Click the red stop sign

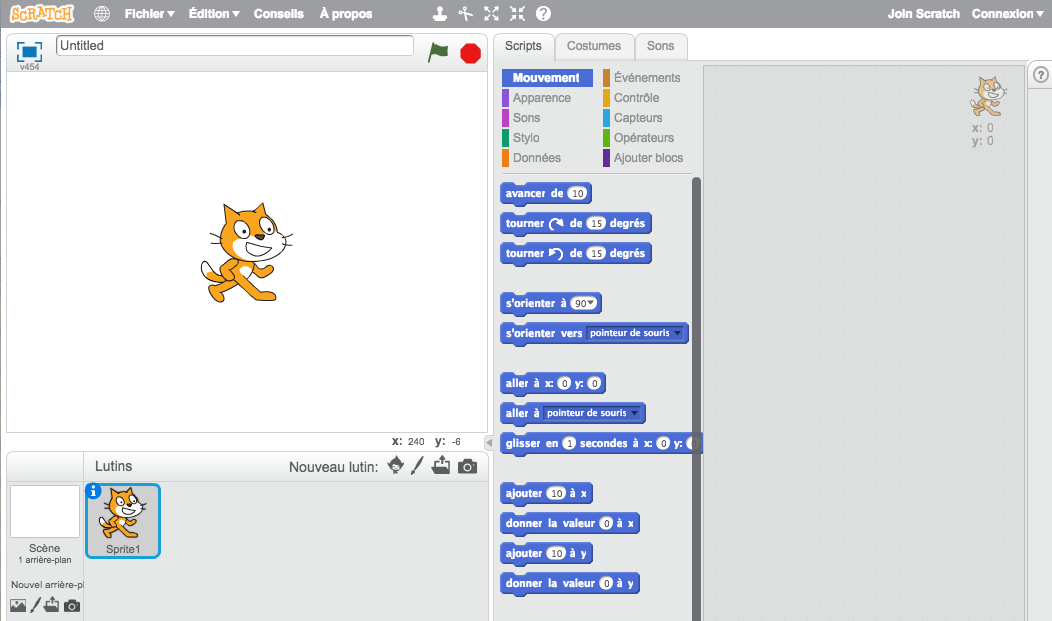point(470,53)
